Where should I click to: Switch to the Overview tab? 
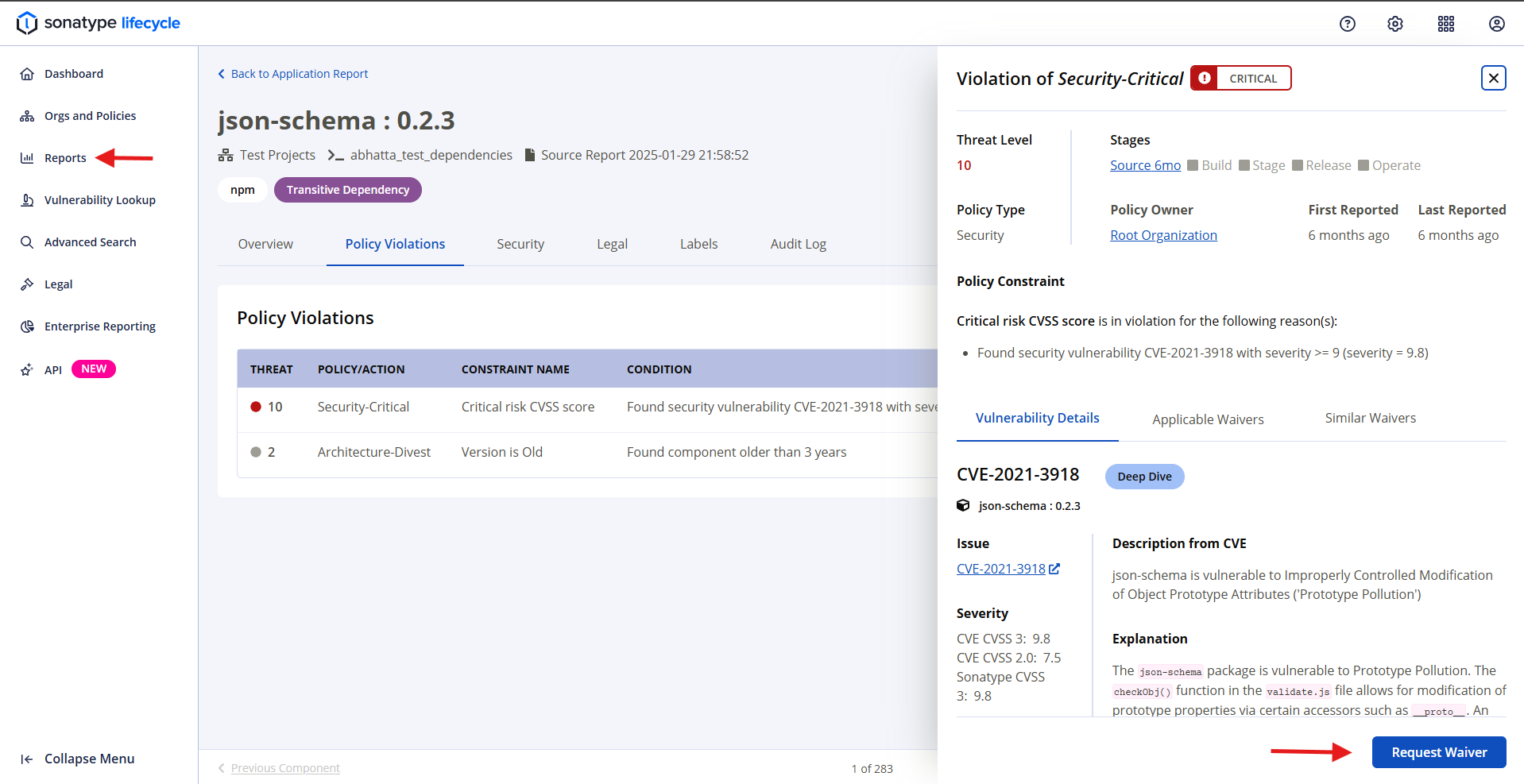pos(265,244)
